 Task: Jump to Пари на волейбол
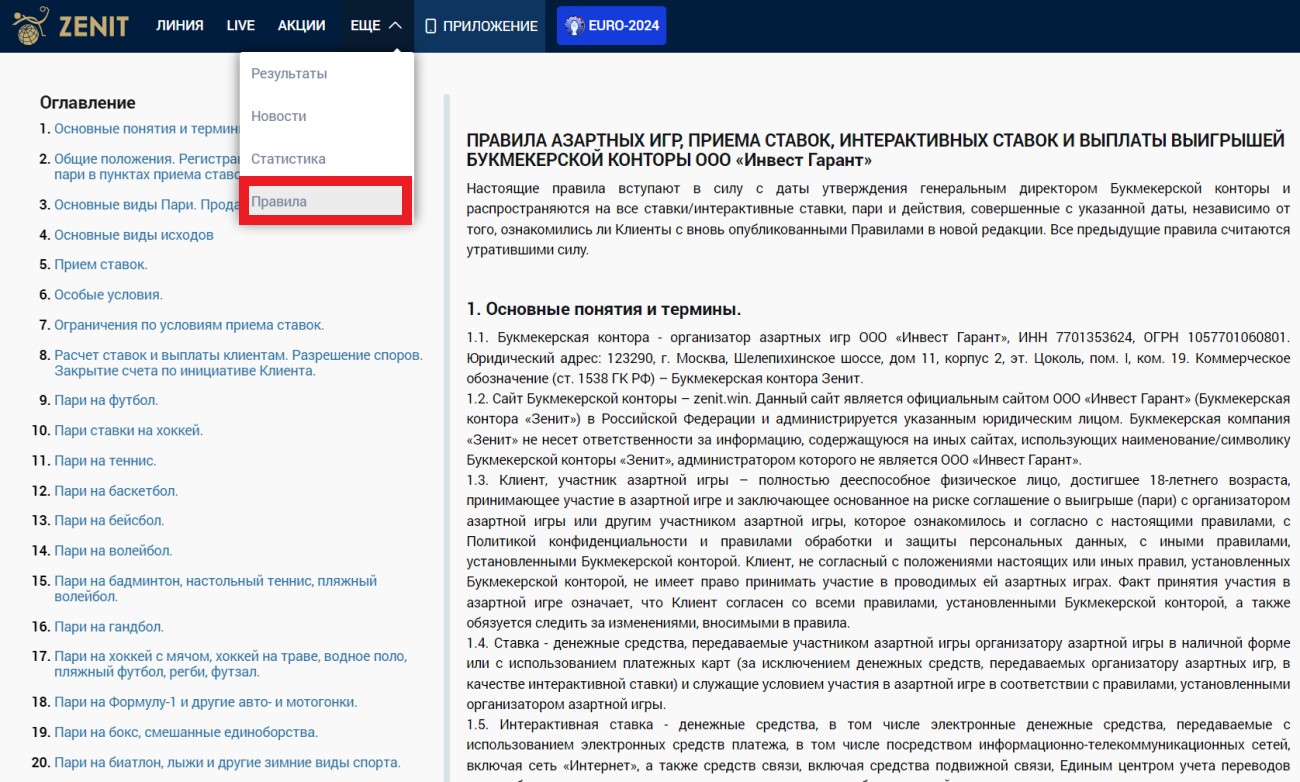[x=113, y=551]
